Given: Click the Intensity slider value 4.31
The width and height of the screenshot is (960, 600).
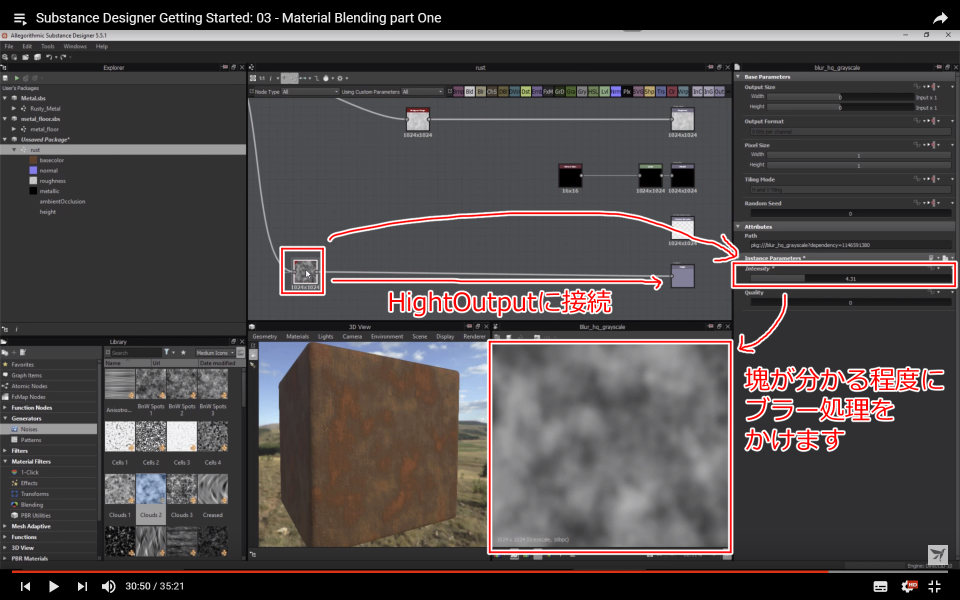Looking at the screenshot, I should 850,279.
